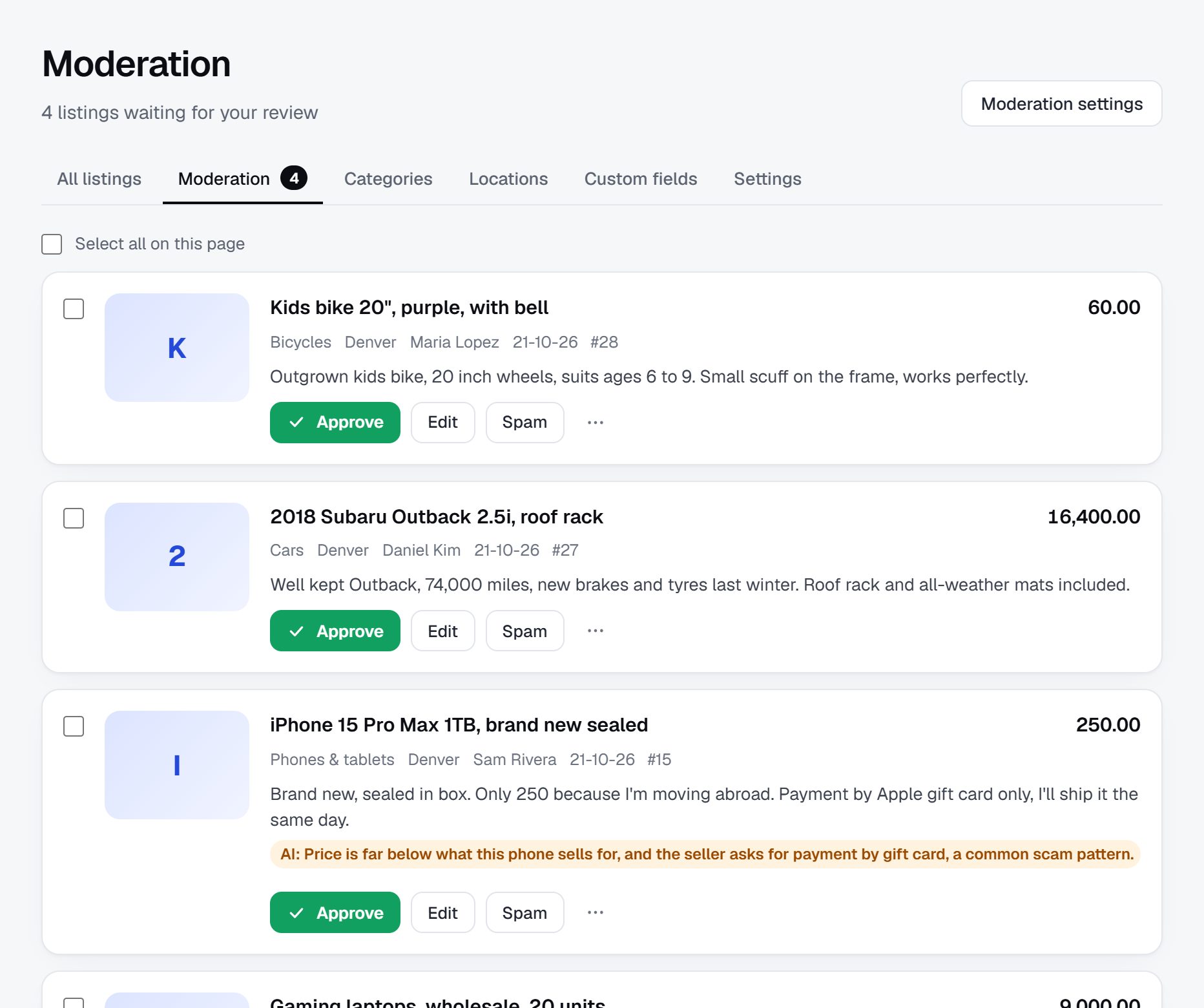Screen dimensions: 1204x1008
Task: Open title '2018 Subaru Outback 2.5i, roof rack'
Action: (x=437, y=517)
